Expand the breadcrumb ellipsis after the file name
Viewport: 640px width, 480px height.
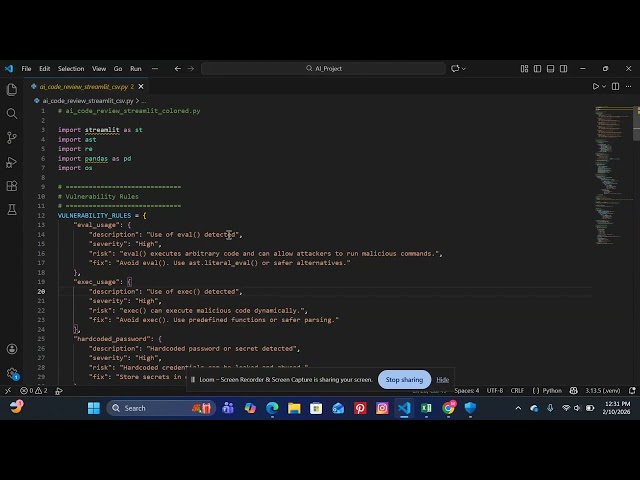(x=143, y=100)
